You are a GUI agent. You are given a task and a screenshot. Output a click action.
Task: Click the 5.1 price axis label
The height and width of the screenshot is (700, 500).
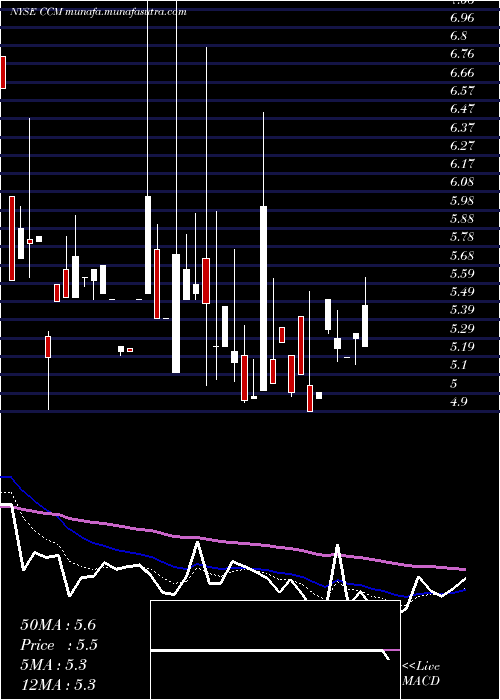[x=458, y=365]
